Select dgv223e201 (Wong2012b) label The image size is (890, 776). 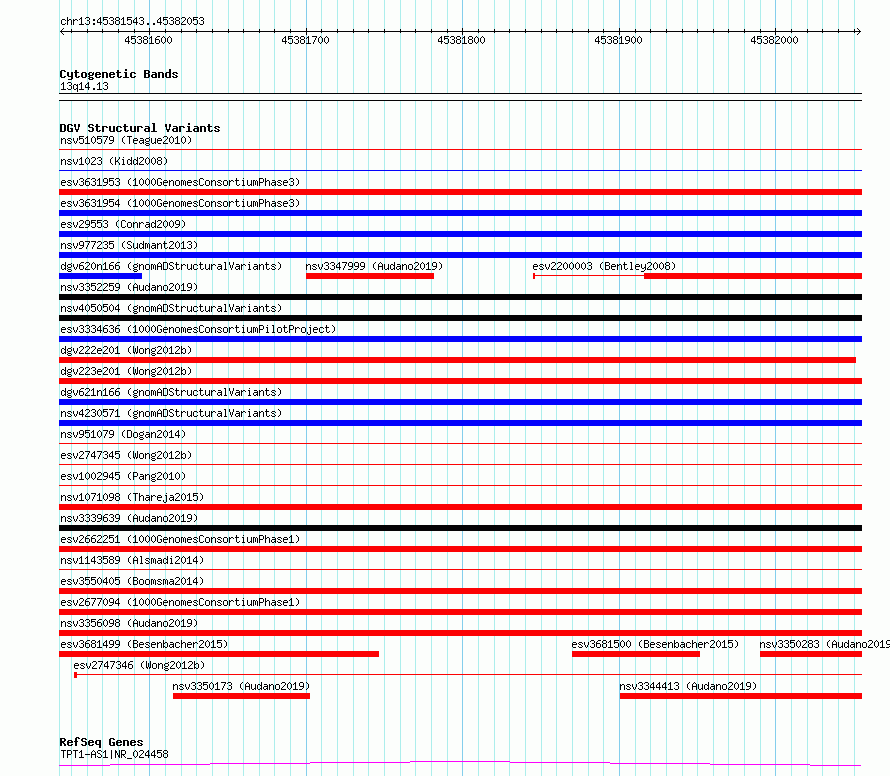tap(126, 371)
